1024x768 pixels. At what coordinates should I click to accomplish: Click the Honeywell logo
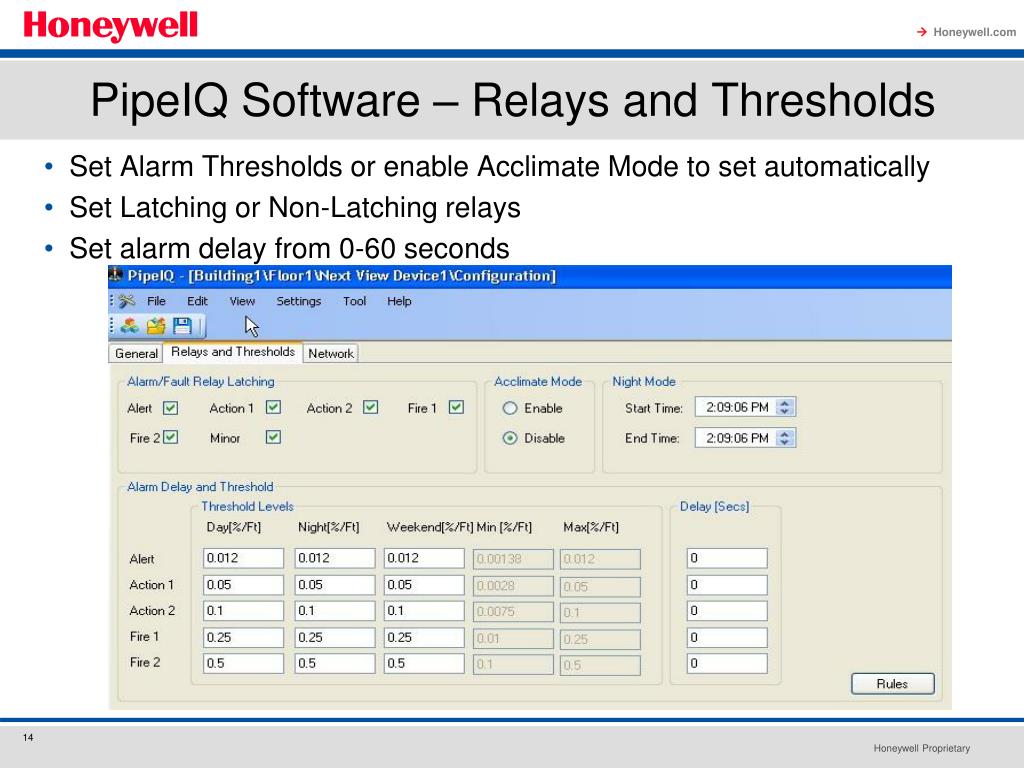[110, 26]
